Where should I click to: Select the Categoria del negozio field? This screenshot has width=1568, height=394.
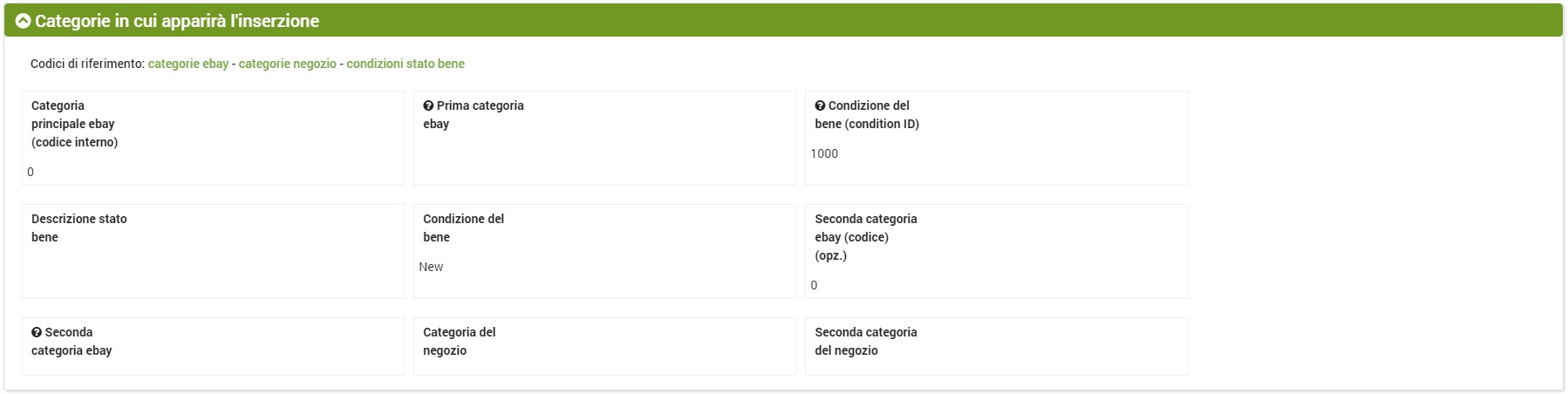(603, 366)
